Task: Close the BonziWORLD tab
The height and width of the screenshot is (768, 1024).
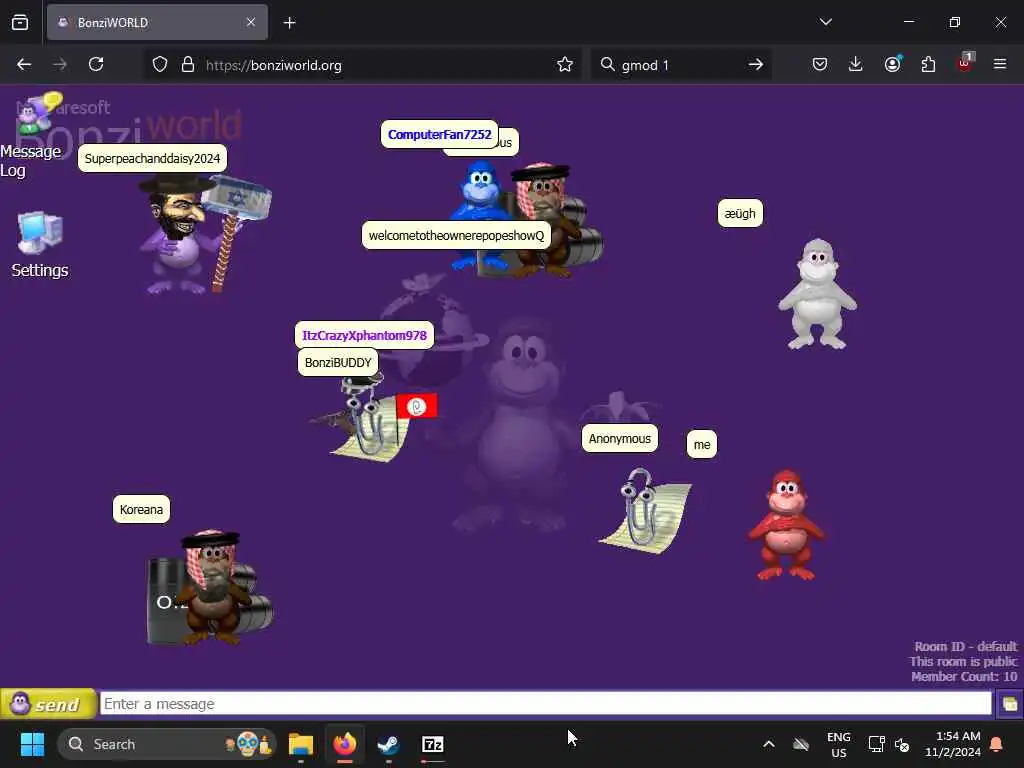Action: click(251, 23)
